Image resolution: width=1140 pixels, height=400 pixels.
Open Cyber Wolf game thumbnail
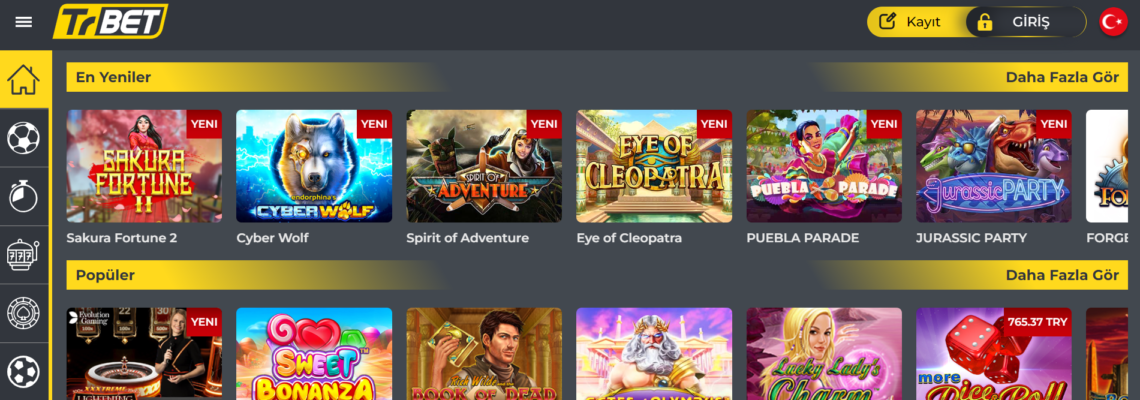(x=314, y=166)
